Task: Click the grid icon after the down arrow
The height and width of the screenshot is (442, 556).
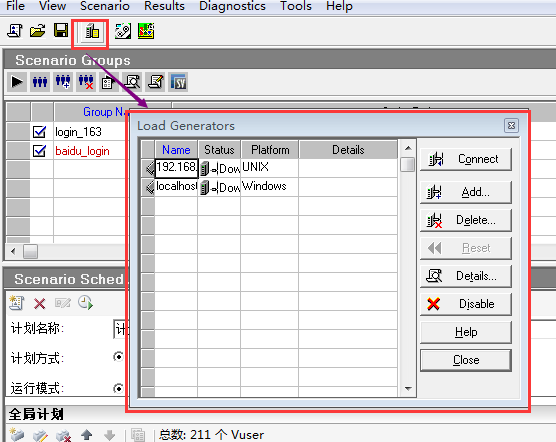Action: (138, 435)
